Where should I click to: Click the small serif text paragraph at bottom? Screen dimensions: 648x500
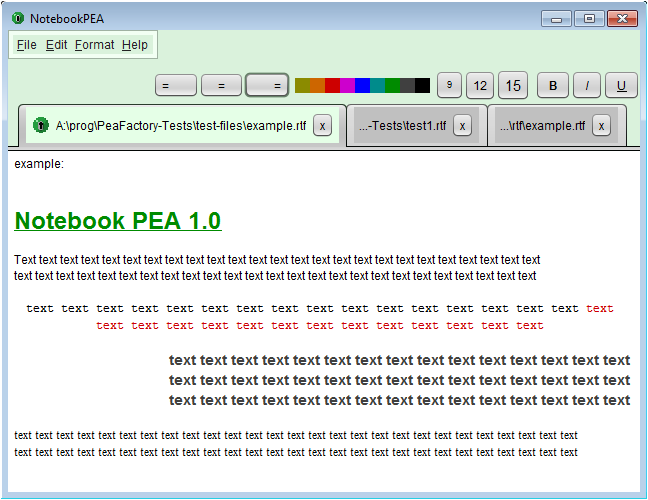tap(295, 444)
